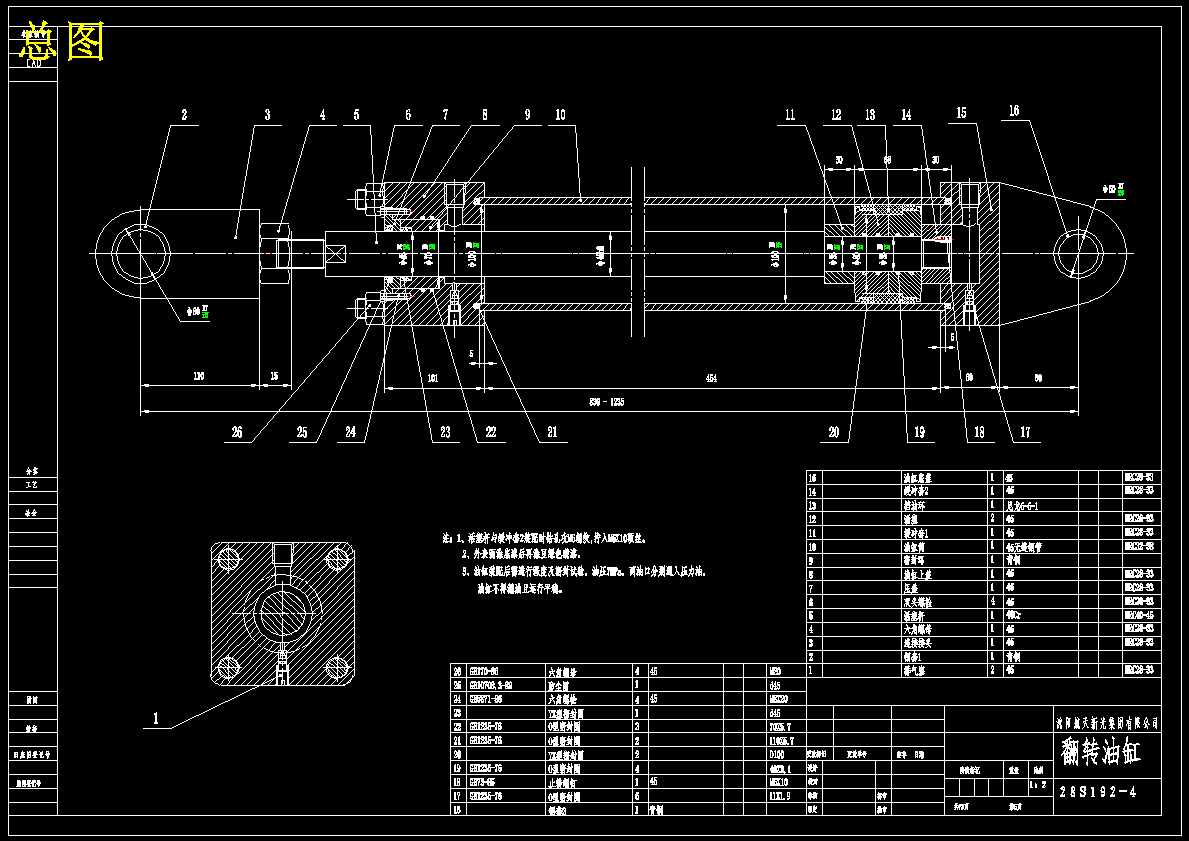Image resolution: width=1189 pixels, height=841 pixels.
Task: Click callout number 25 below the drawing
Action: [302, 432]
